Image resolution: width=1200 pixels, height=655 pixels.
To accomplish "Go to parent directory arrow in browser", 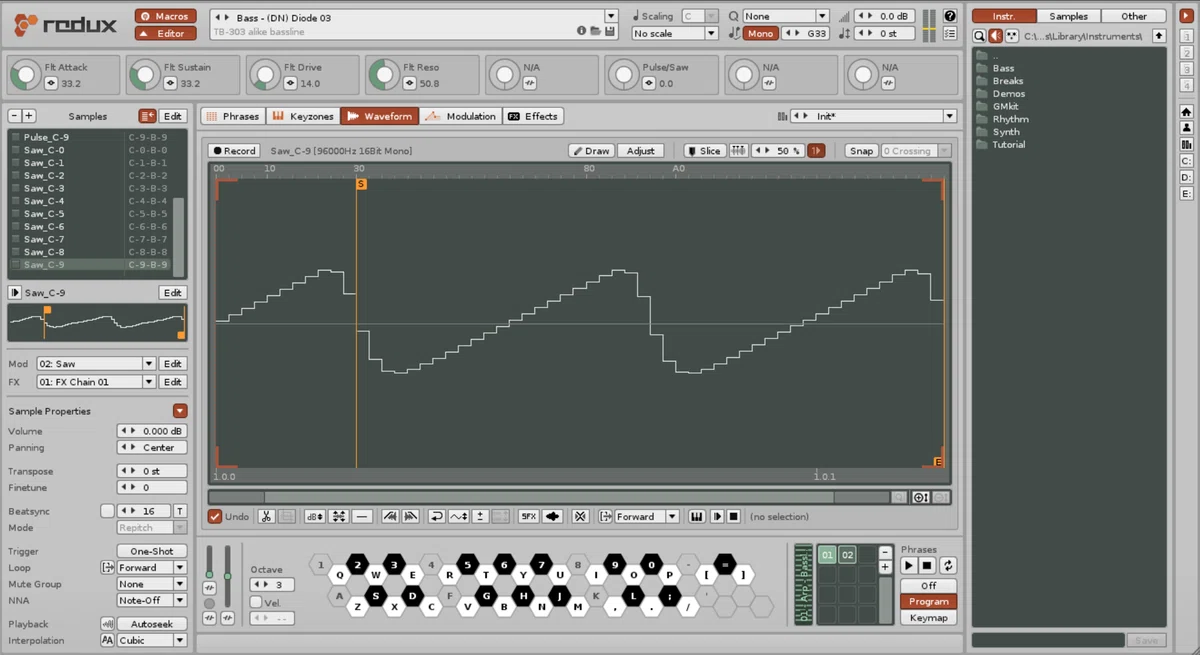I will (1159, 36).
